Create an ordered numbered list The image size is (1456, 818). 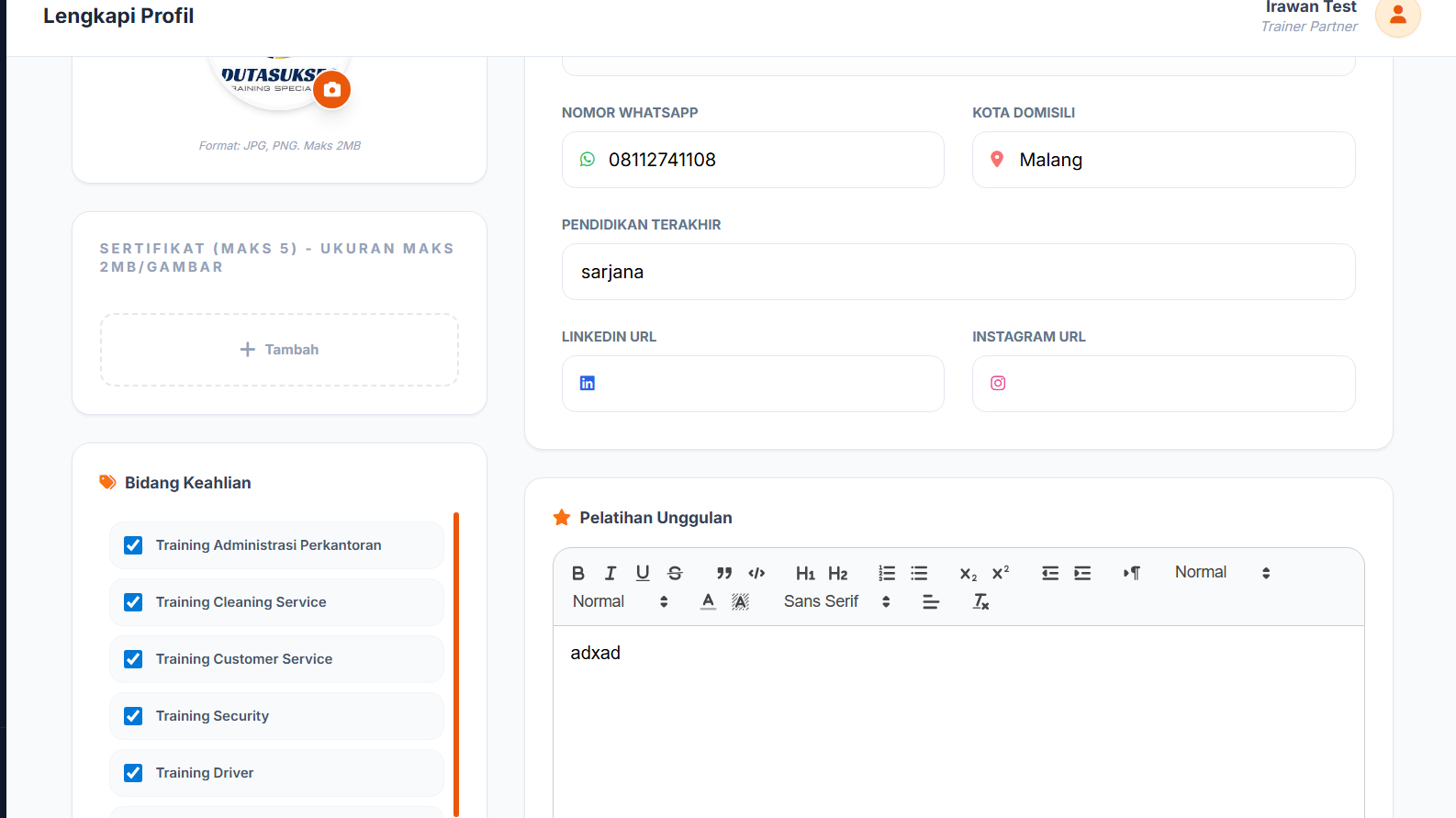(x=887, y=573)
